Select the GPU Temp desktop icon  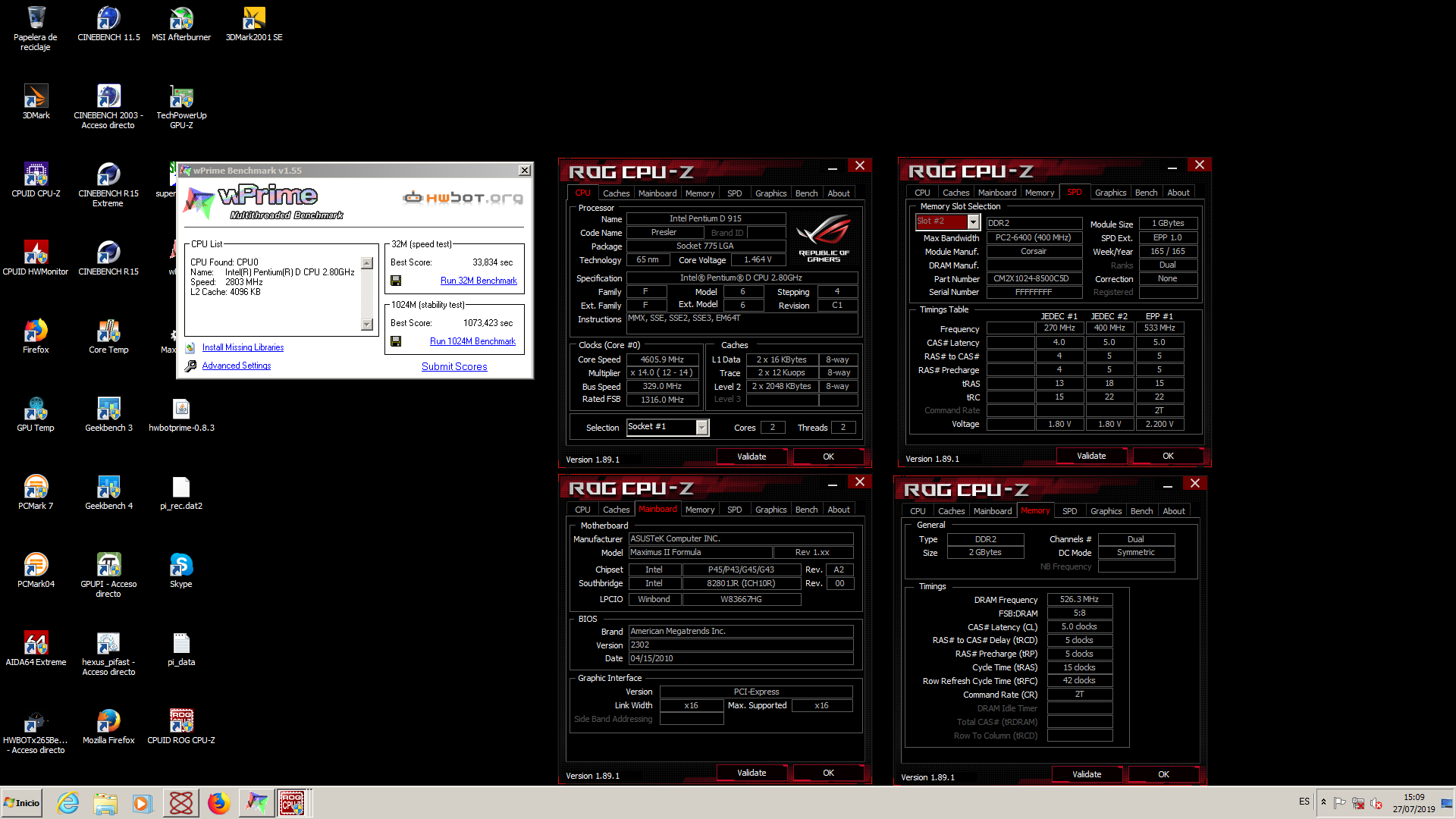click(36, 414)
